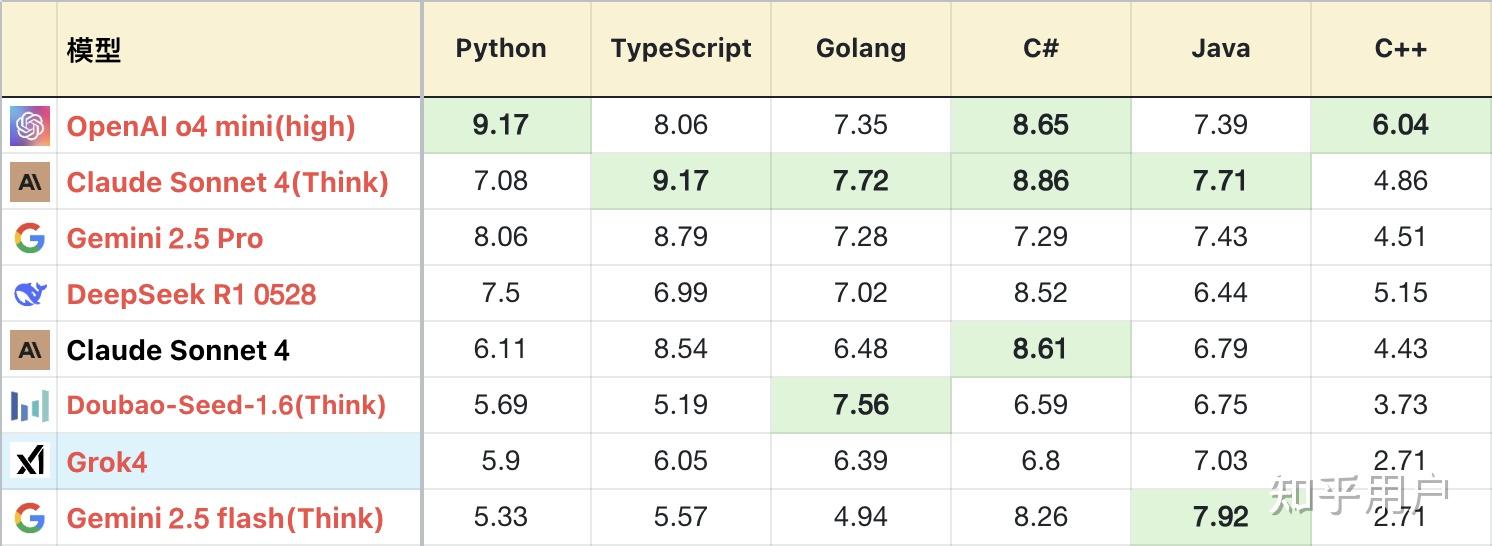This screenshot has height=546, width=1492.
Task: Click the green 7.92 Java score cell
Action: click(x=1221, y=517)
